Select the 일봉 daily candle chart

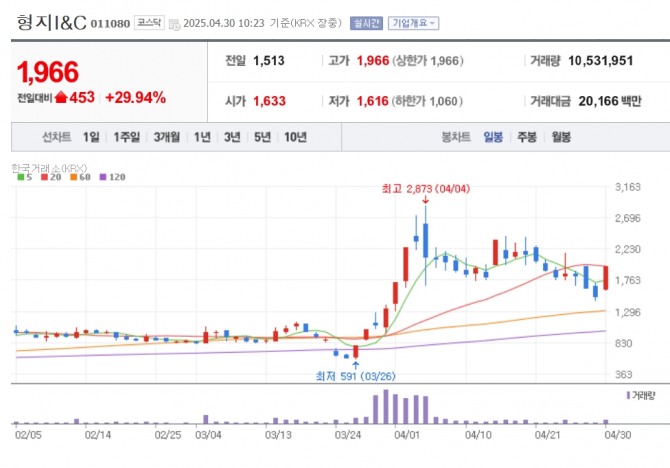tap(493, 137)
